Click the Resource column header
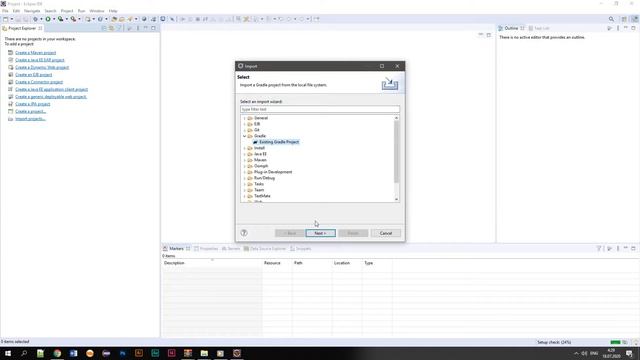This screenshot has height=360, width=640. [277, 263]
